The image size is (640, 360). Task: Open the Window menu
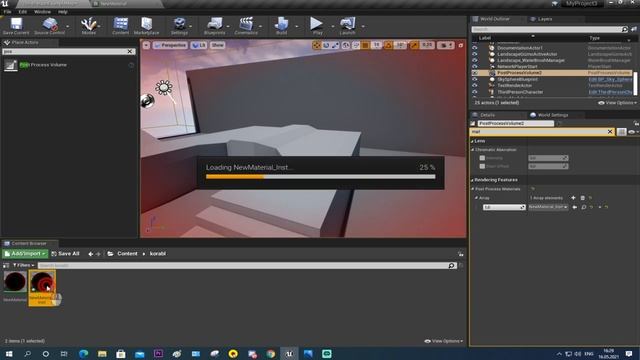coord(42,12)
